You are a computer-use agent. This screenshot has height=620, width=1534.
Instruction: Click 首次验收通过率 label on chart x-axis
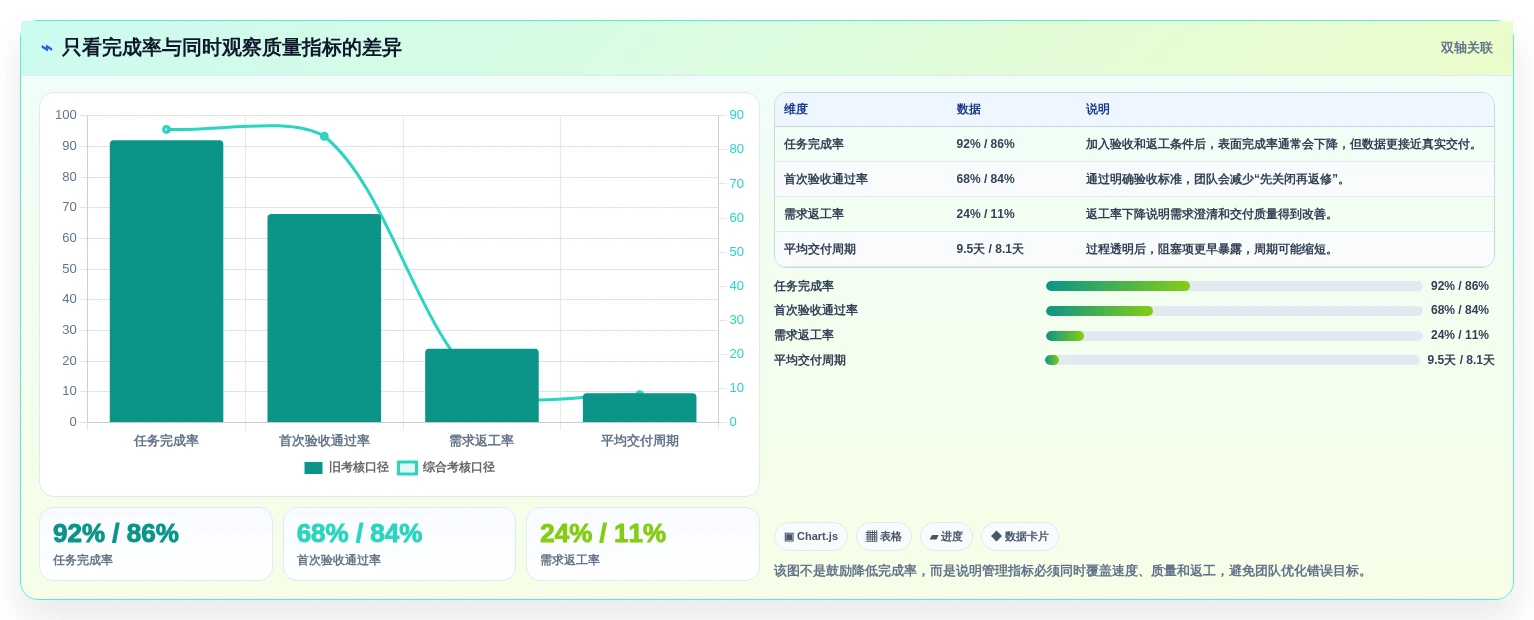(324, 441)
